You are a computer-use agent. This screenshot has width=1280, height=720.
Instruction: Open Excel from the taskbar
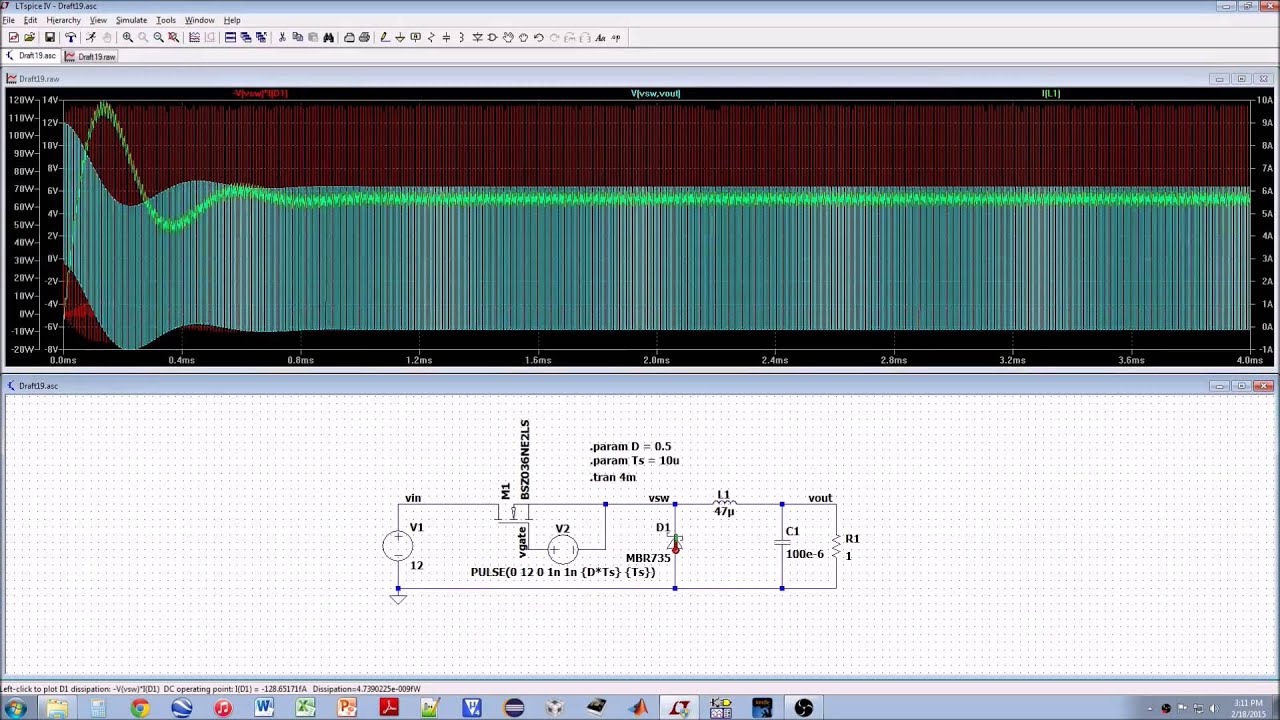point(305,708)
